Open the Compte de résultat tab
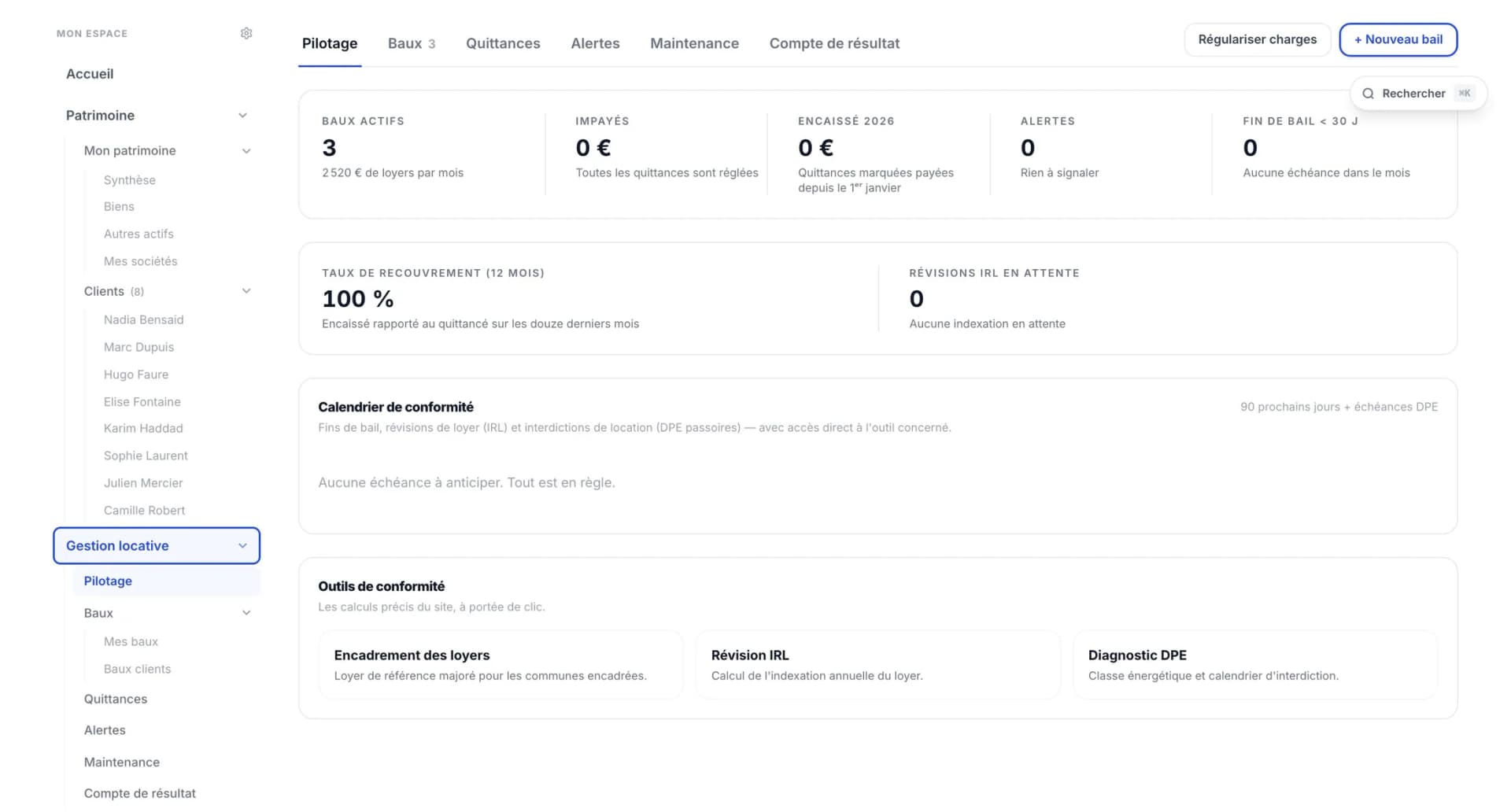The width and height of the screenshot is (1511, 812). pos(834,43)
